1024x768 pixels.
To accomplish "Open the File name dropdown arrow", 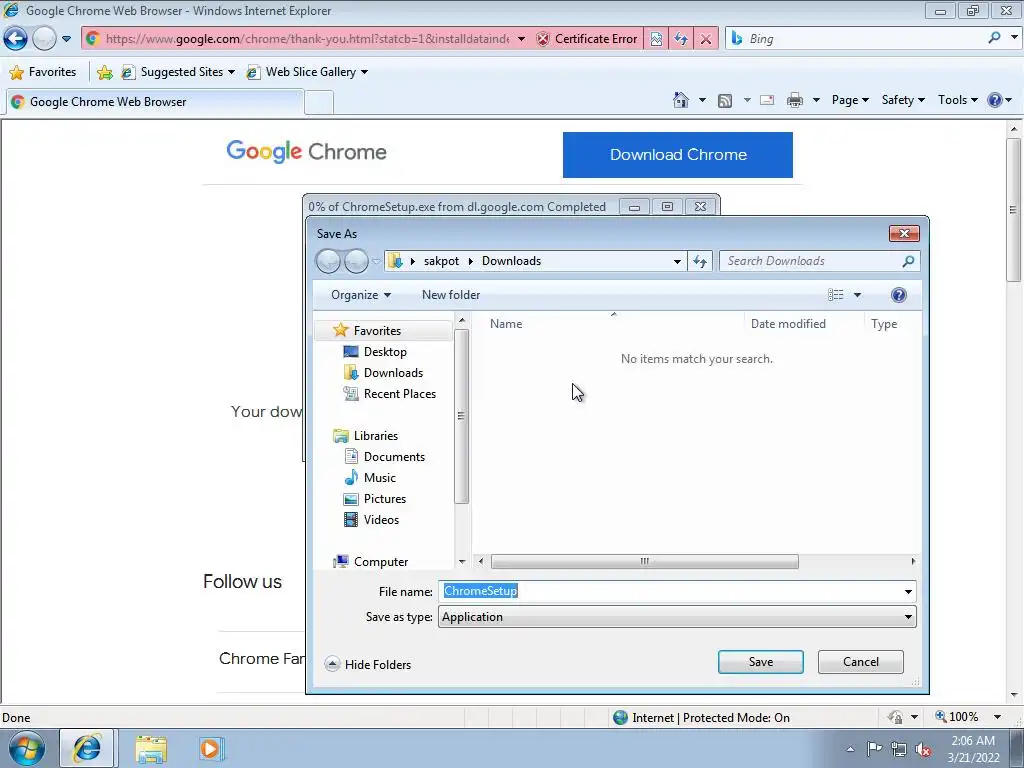I will click(x=908, y=592).
